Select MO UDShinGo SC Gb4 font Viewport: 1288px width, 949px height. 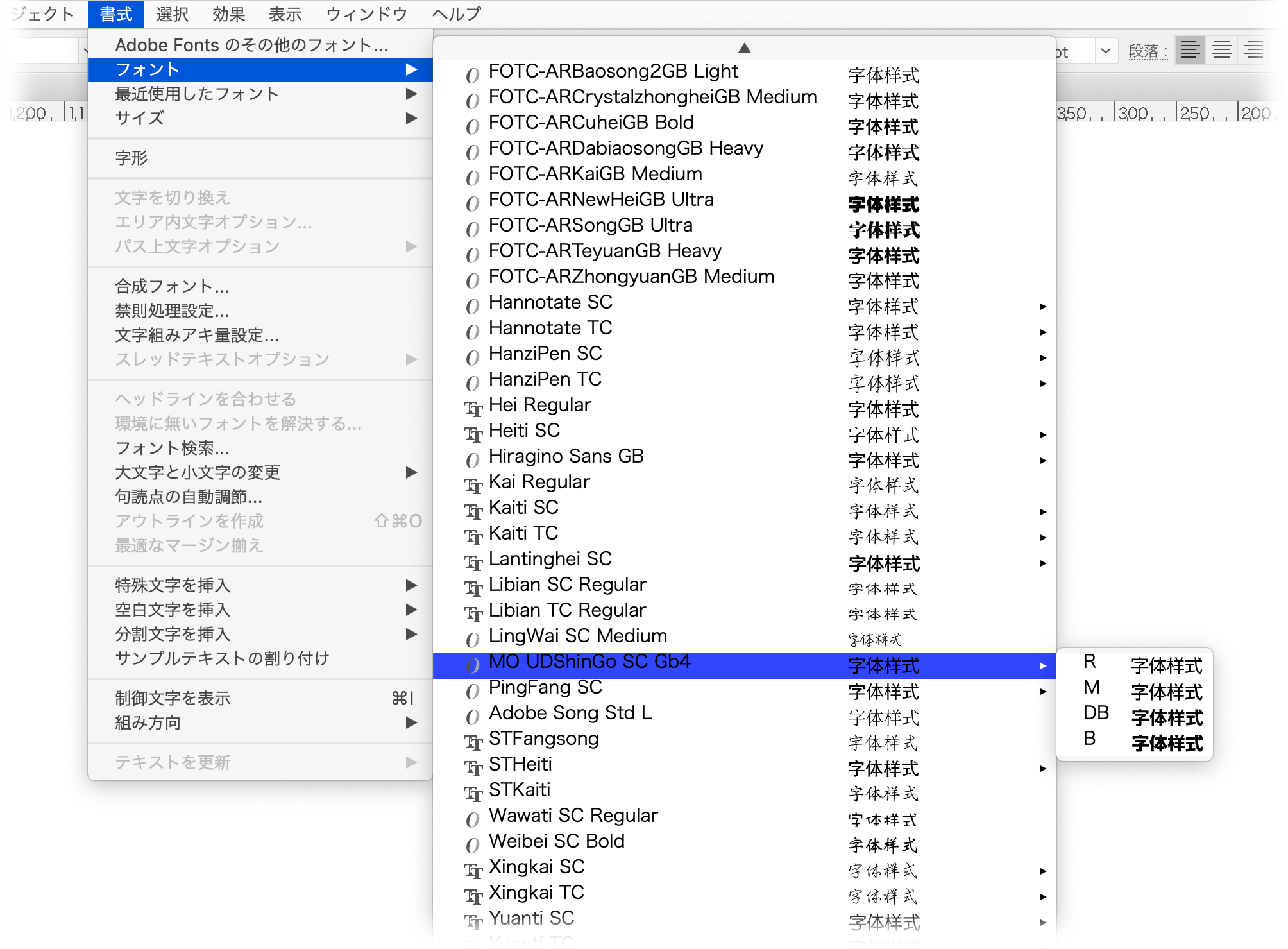[744, 665]
